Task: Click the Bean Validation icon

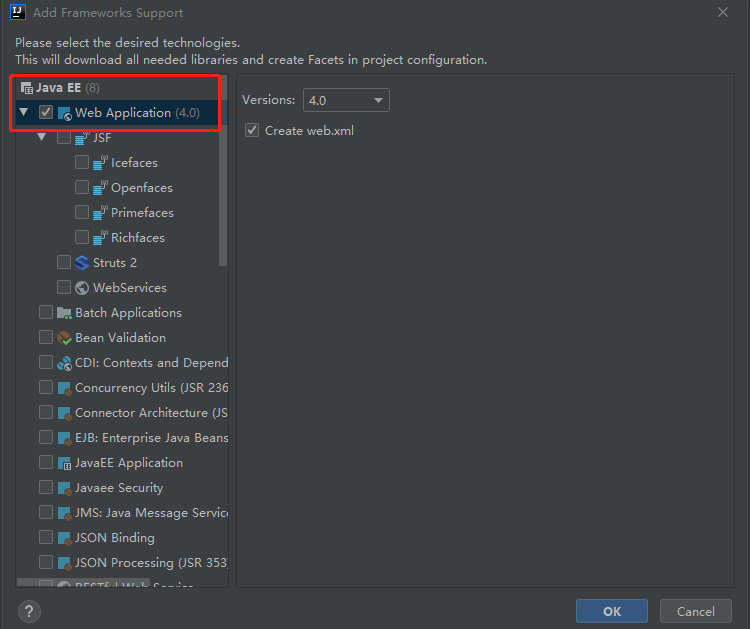Action: [64, 338]
